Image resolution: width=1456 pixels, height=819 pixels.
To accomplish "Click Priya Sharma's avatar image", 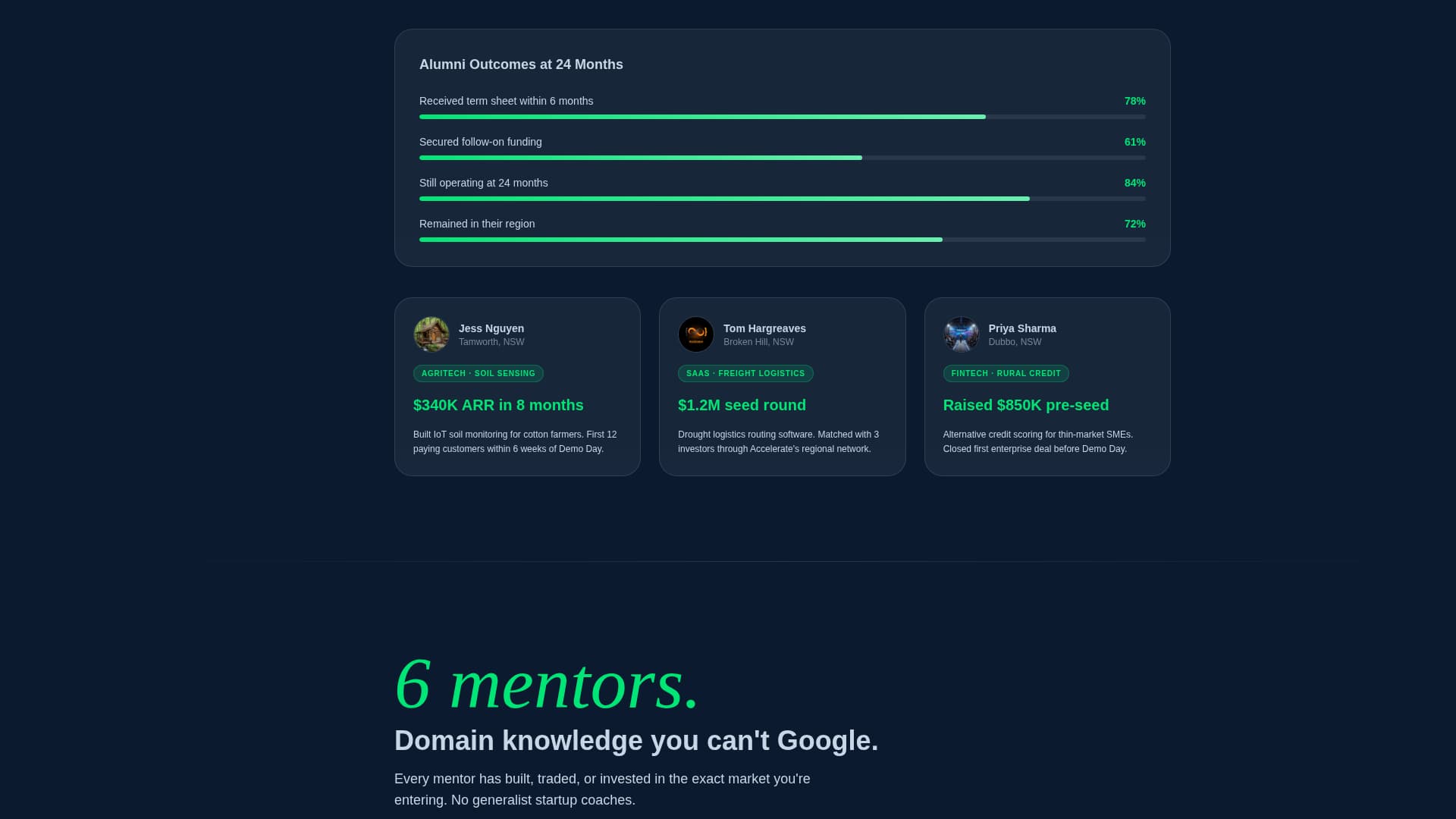I will [x=961, y=334].
